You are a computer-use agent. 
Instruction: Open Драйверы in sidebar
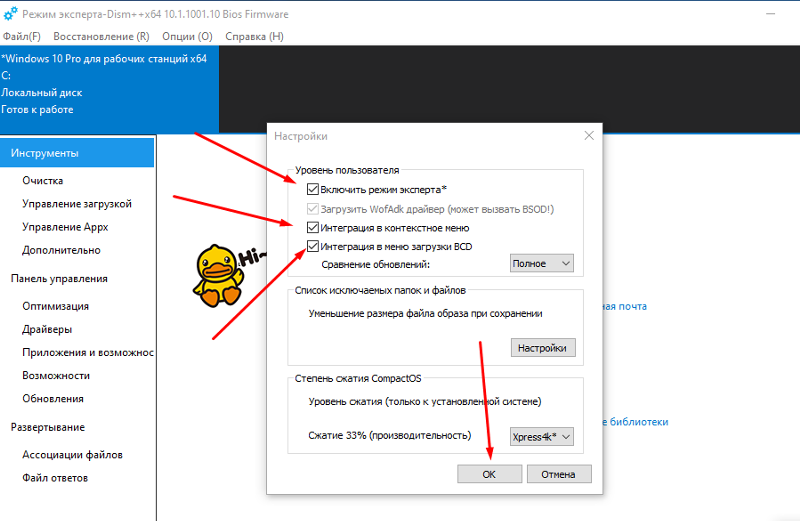47,329
